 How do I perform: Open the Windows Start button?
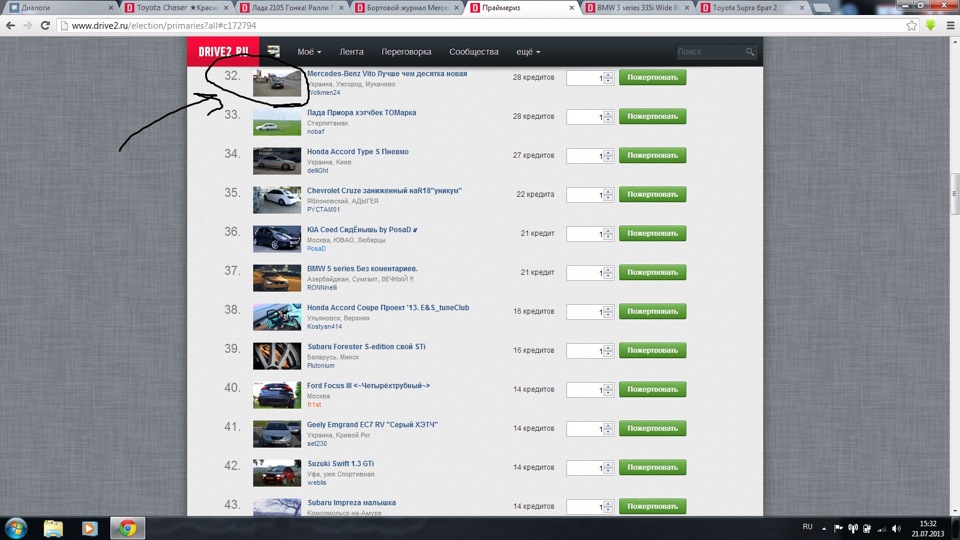(16, 528)
